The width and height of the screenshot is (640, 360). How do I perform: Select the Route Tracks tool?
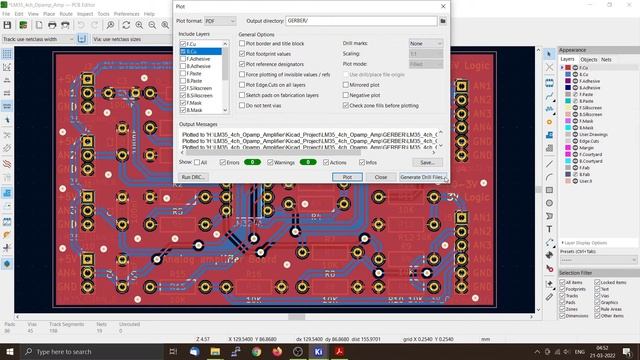coord(549,96)
